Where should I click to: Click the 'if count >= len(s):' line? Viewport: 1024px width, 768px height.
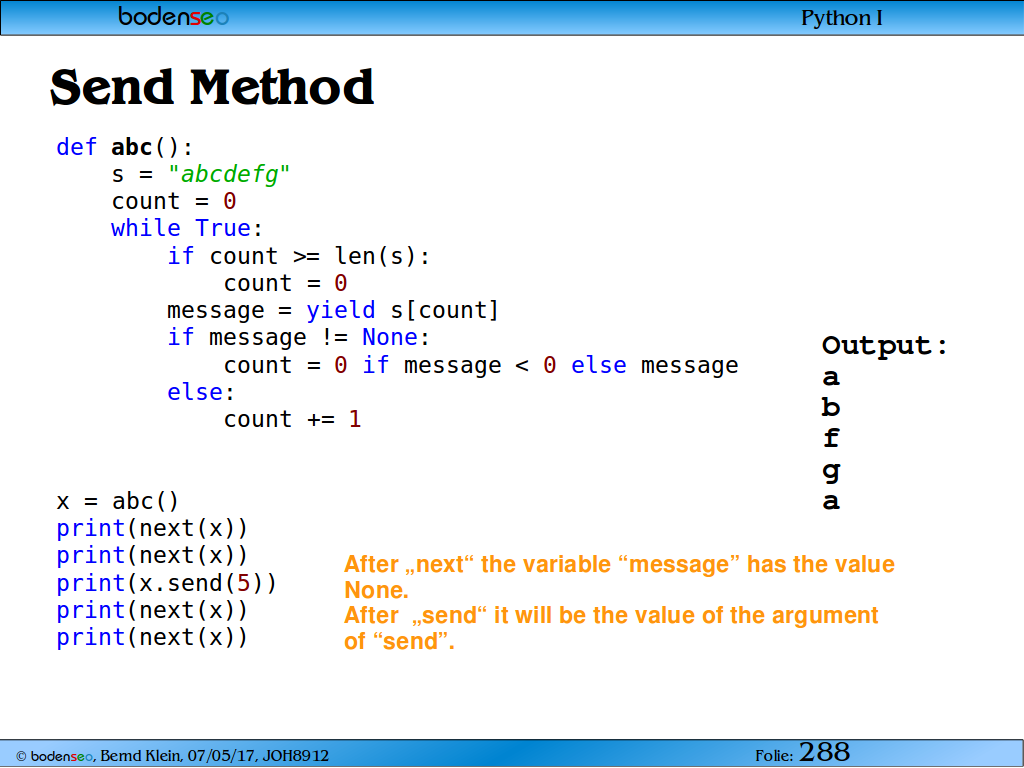[x=298, y=256]
